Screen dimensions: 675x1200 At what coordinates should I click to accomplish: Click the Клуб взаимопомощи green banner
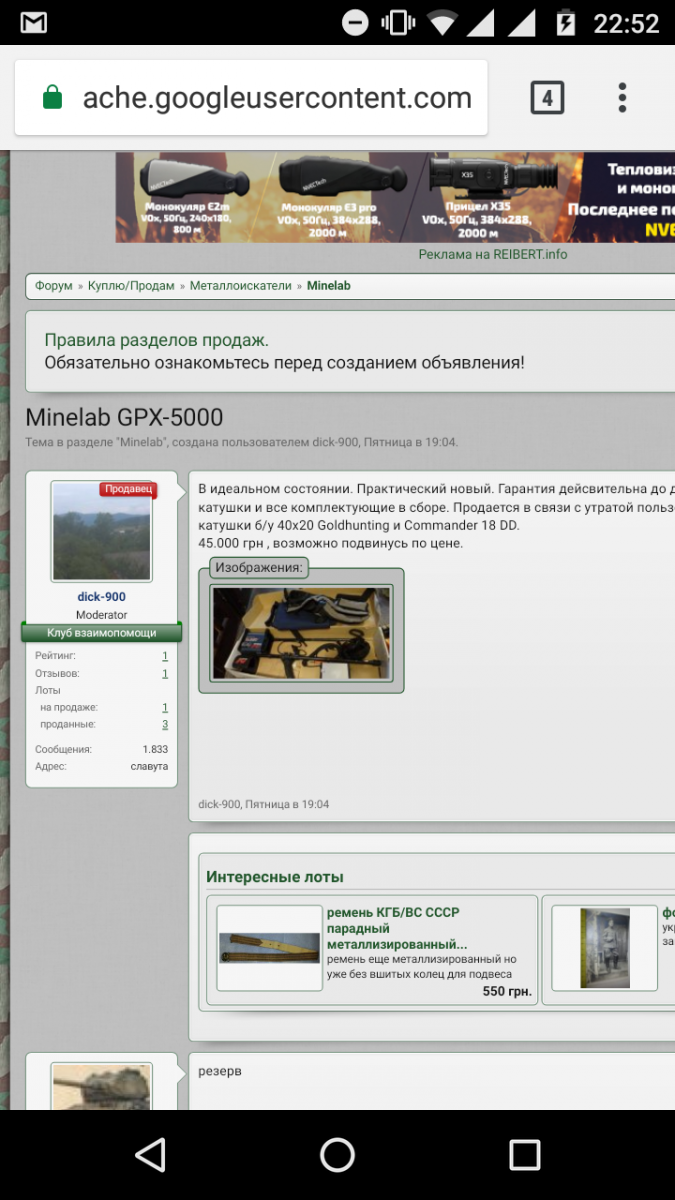coord(102,633)
